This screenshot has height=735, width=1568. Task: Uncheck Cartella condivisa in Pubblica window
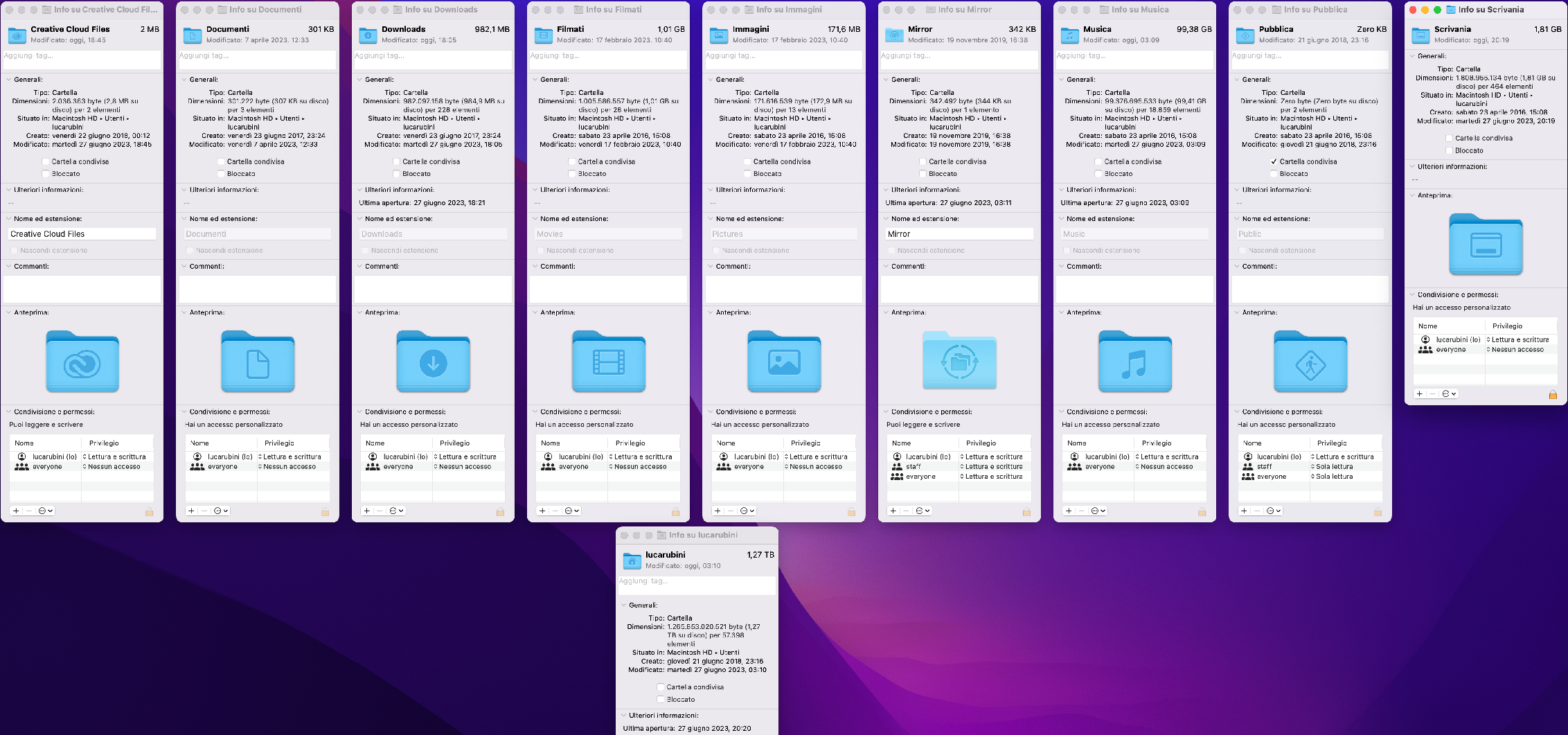(1274, 161)
